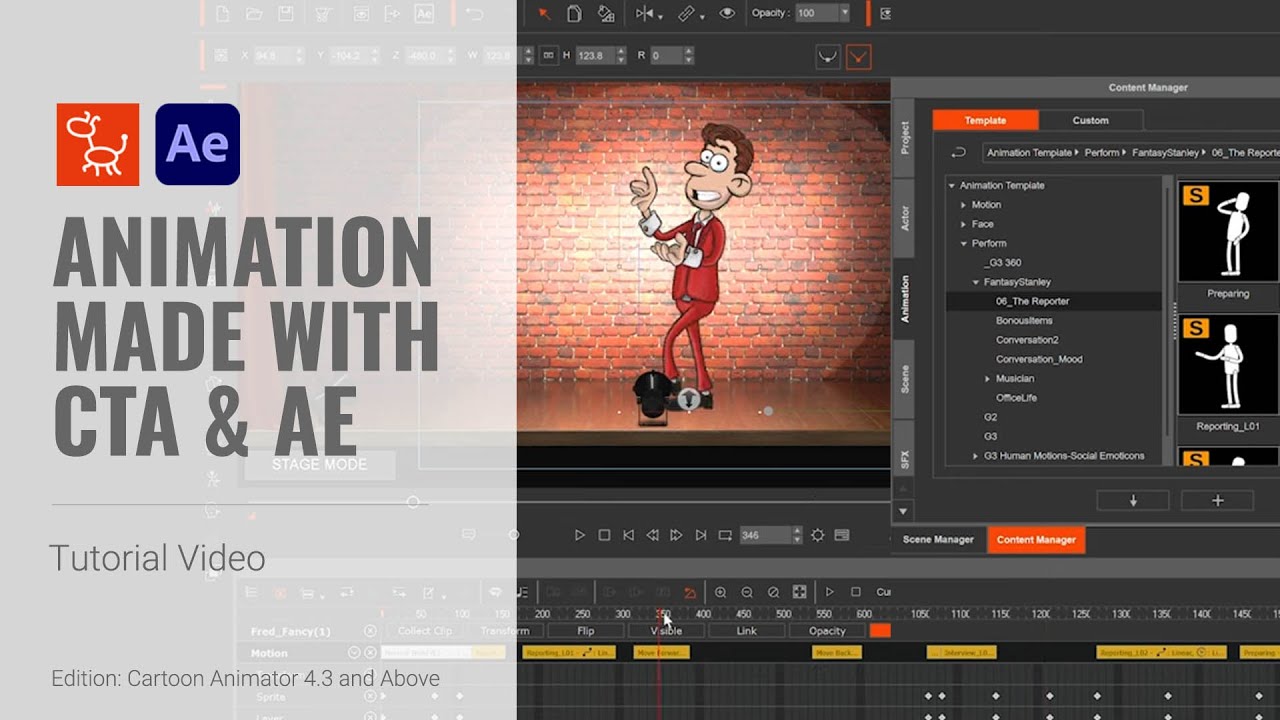
Task: Zoom out on the timeline
Action: 747,592
